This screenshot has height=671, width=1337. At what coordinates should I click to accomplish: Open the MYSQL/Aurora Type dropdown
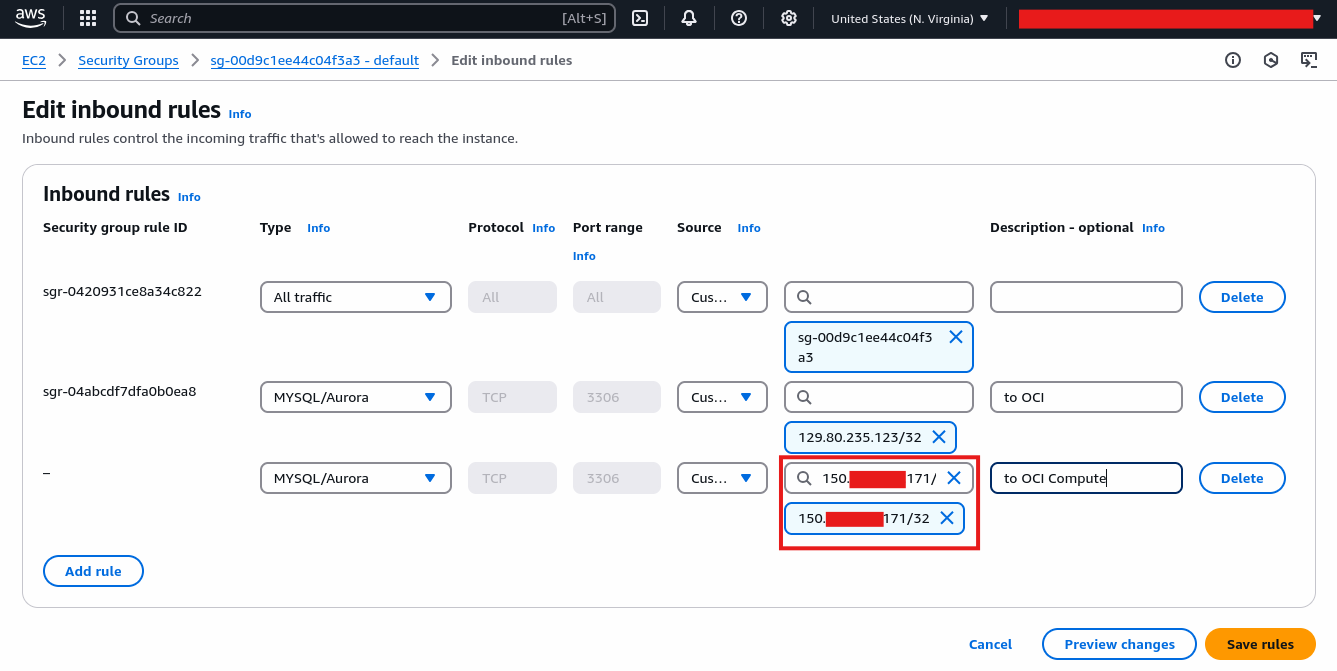click(x=355, y=397)
